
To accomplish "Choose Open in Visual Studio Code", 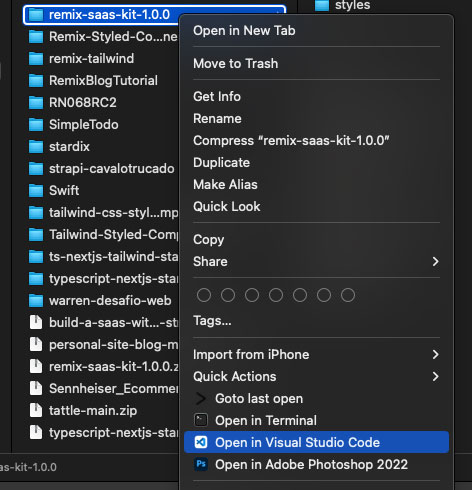I will point(316,442).
